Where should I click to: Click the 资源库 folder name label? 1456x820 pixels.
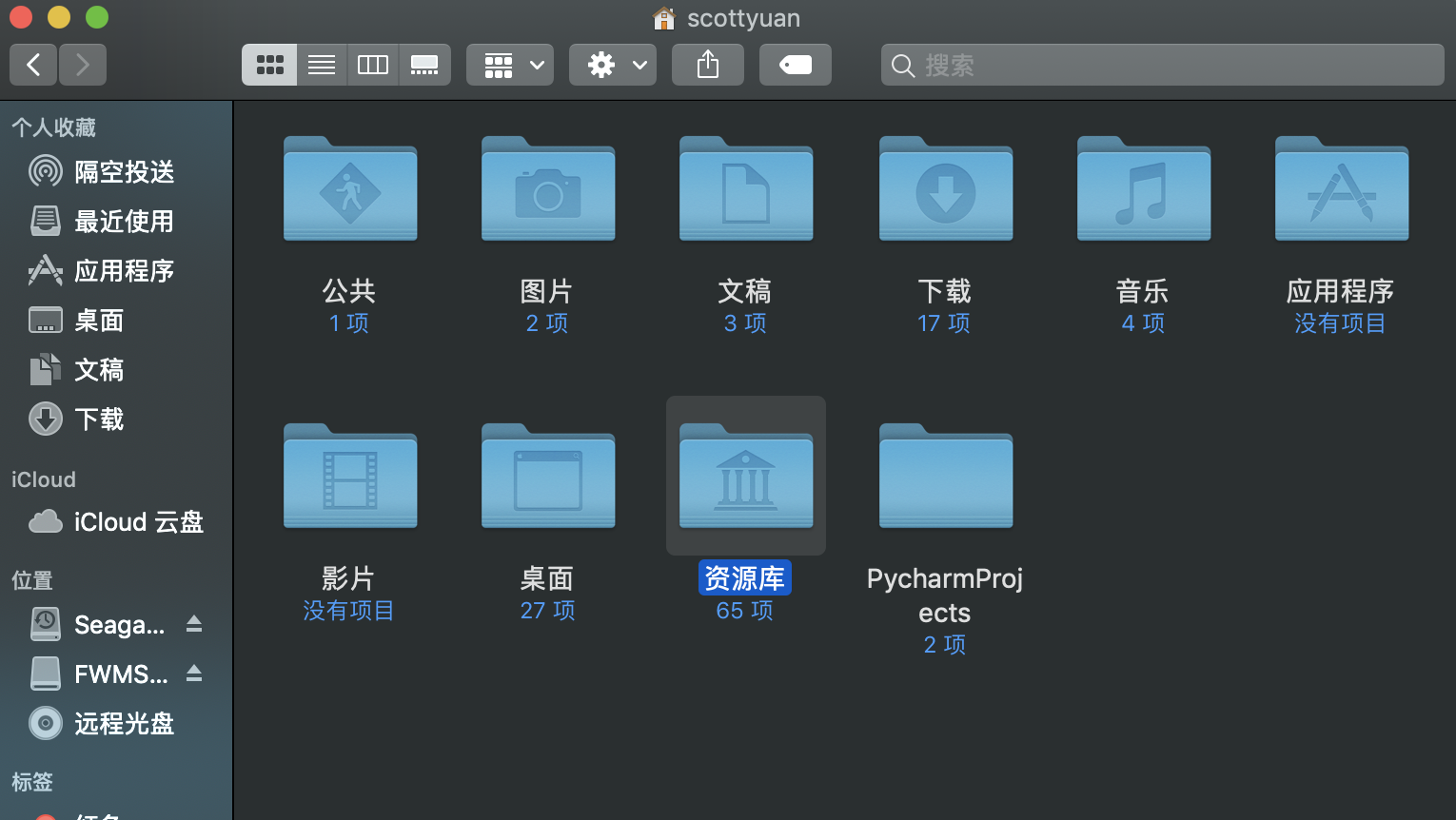coord(745,577)
